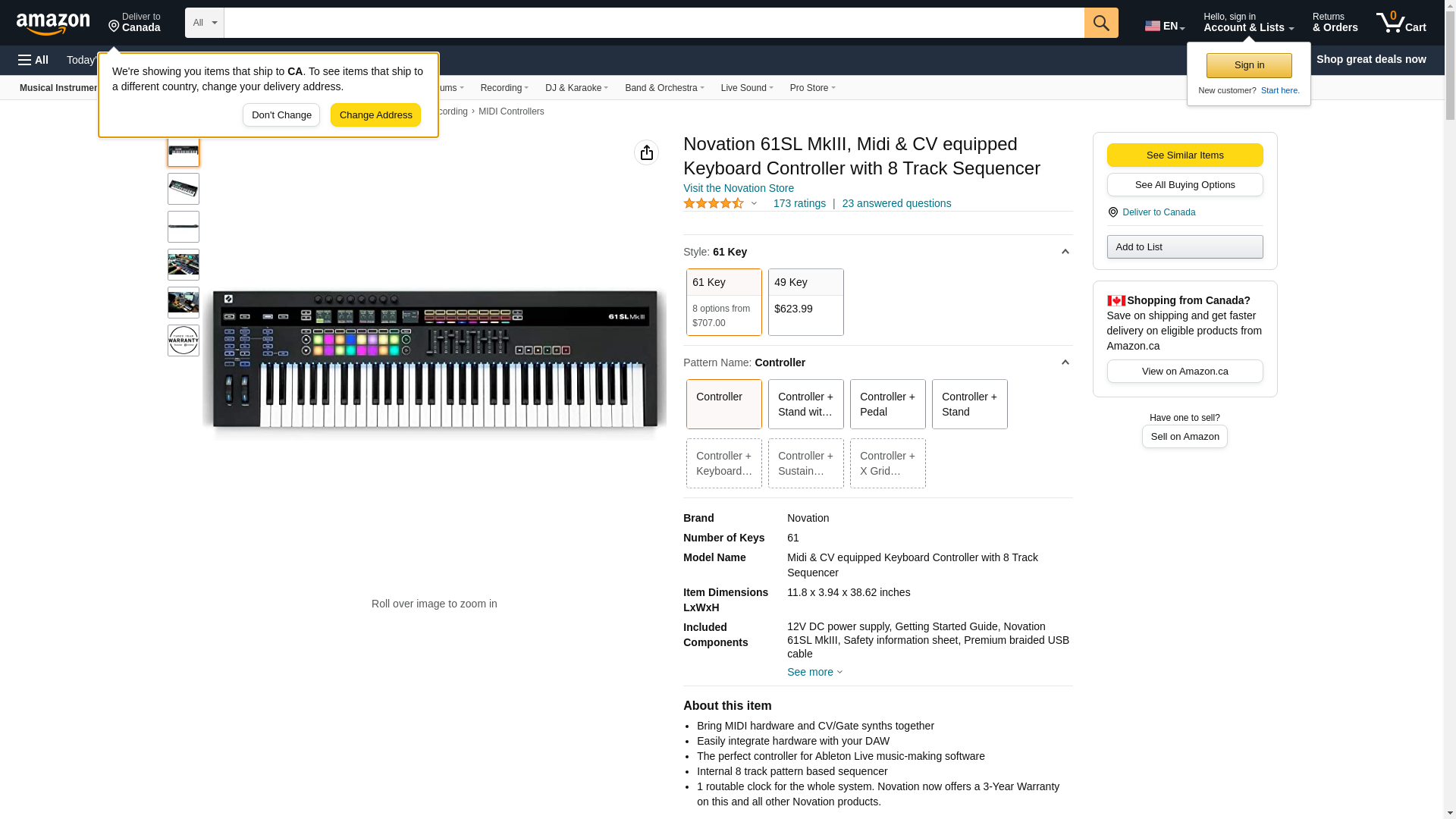Click the share icon on product image
Image resolution: width=1456 pixels, height=819 pixels.
646,152
